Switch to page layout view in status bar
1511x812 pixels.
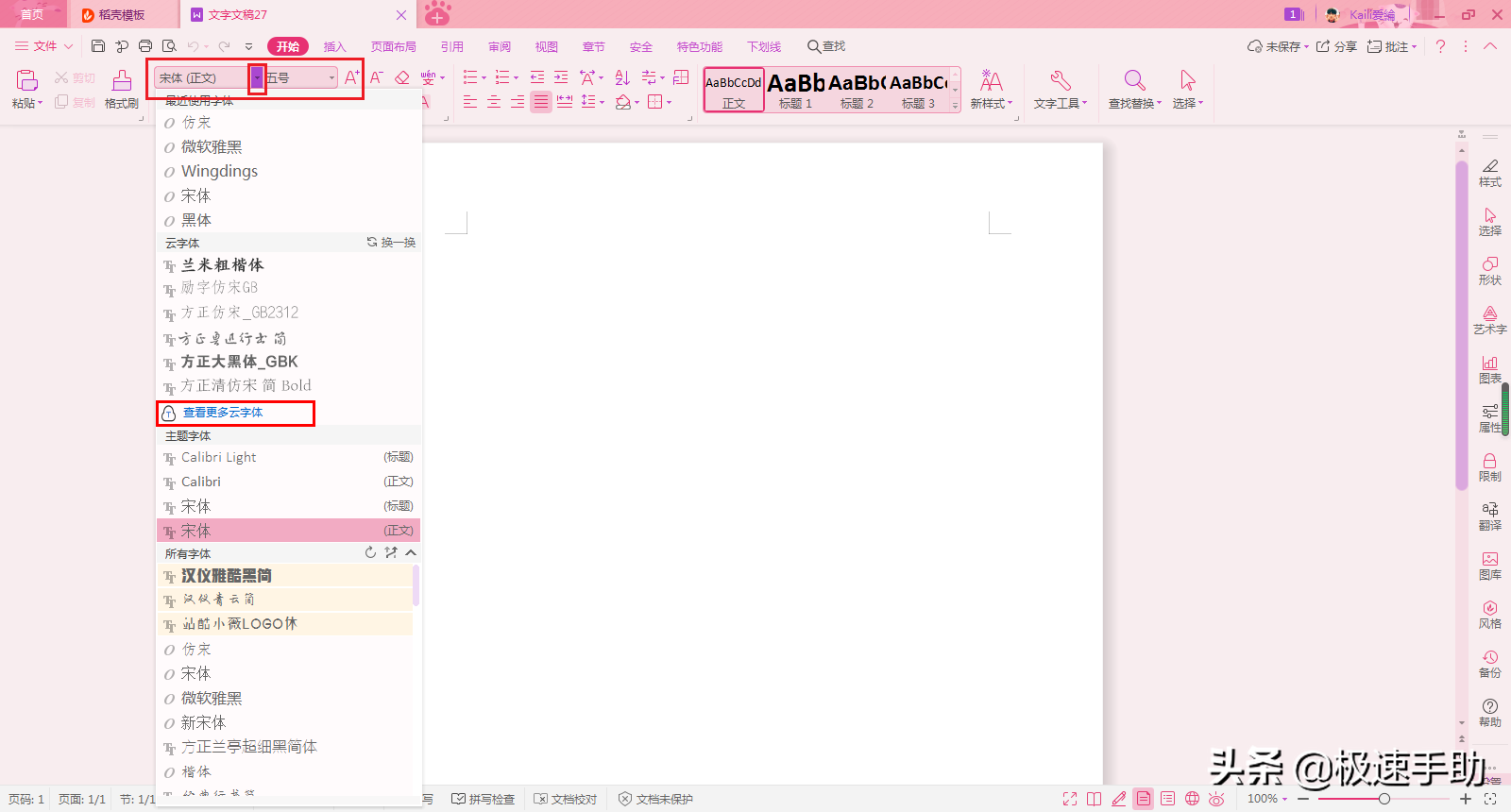pyautogui.click(x=1144, y=799)
